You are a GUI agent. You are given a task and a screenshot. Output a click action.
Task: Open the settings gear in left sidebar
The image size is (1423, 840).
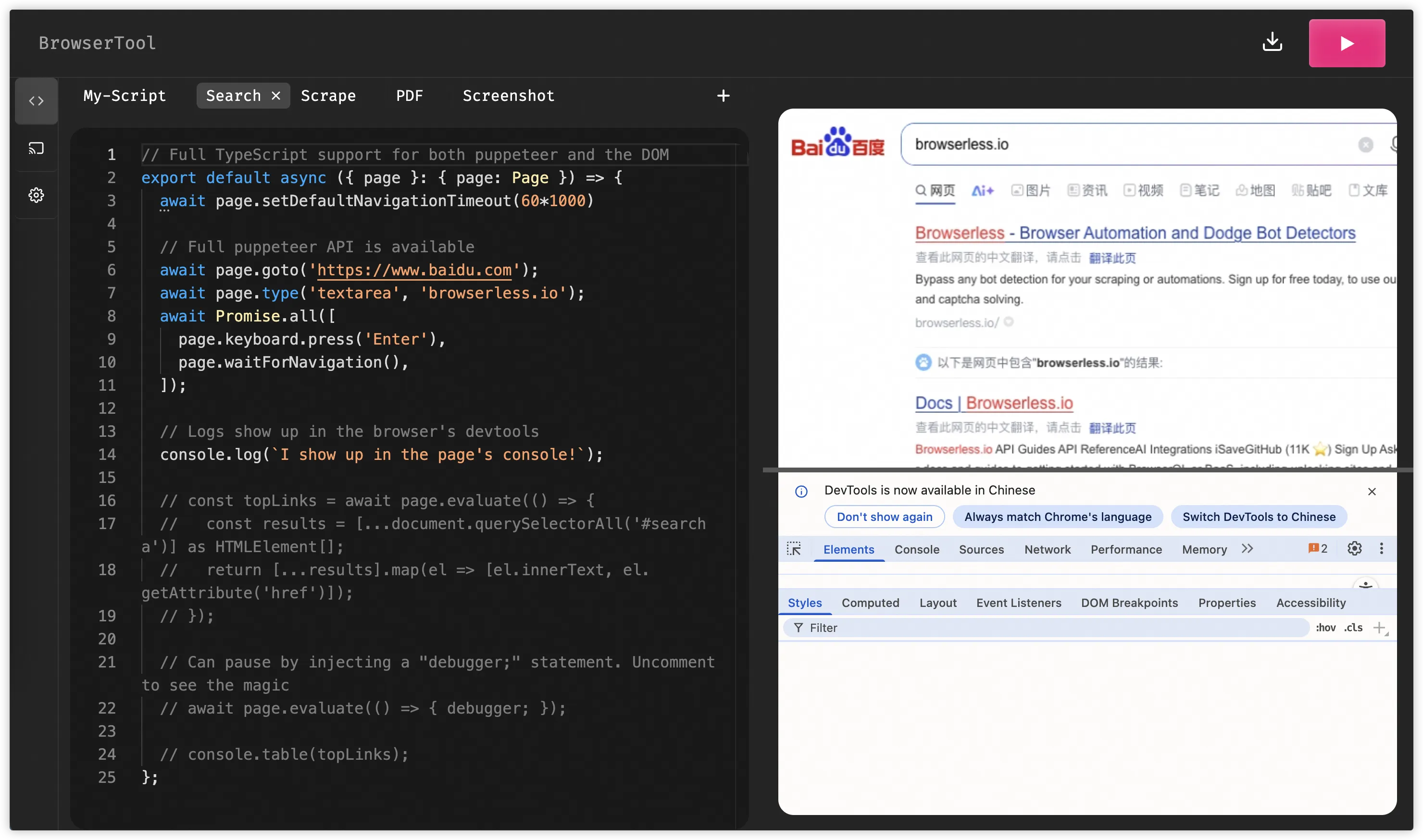(36, 195)
